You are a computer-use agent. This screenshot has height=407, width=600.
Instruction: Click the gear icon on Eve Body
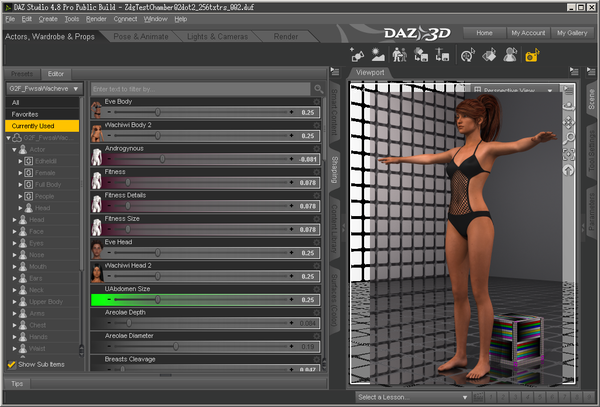(316, 101)
